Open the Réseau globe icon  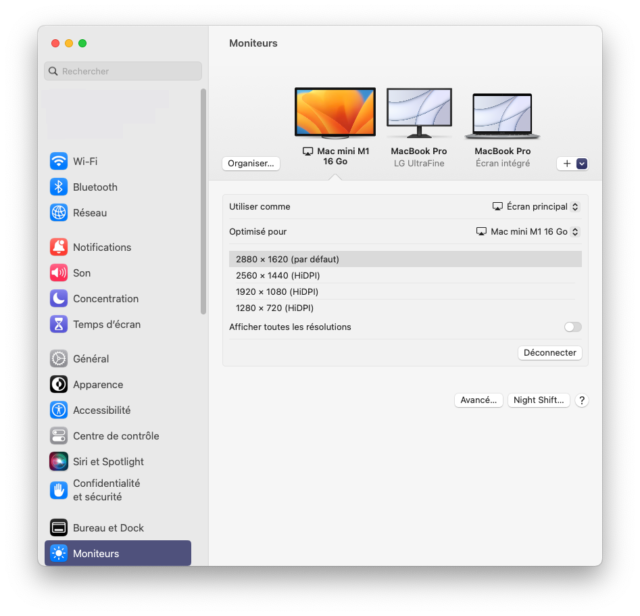[59, 213]
